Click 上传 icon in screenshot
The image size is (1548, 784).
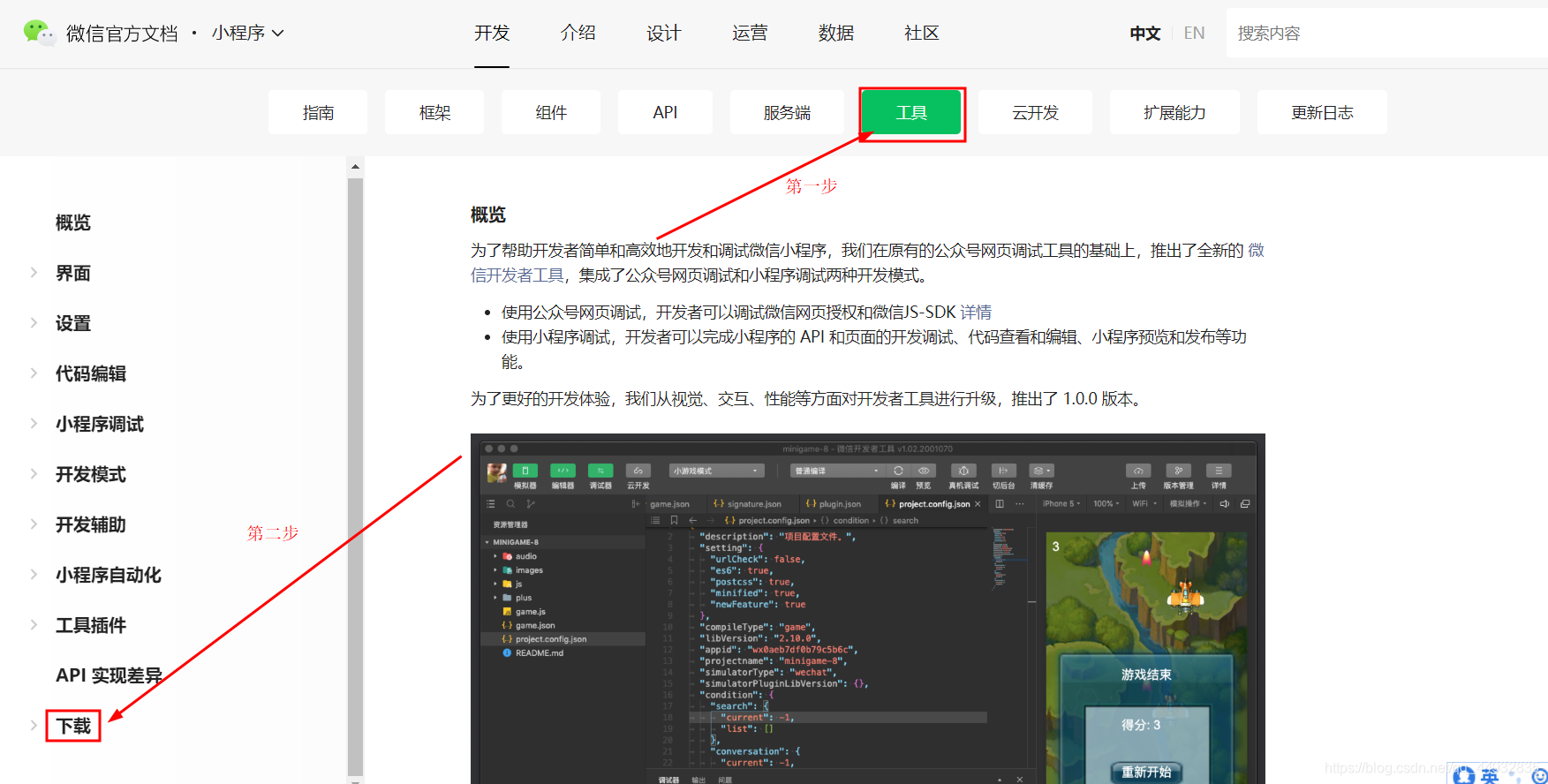(1138, 471)
